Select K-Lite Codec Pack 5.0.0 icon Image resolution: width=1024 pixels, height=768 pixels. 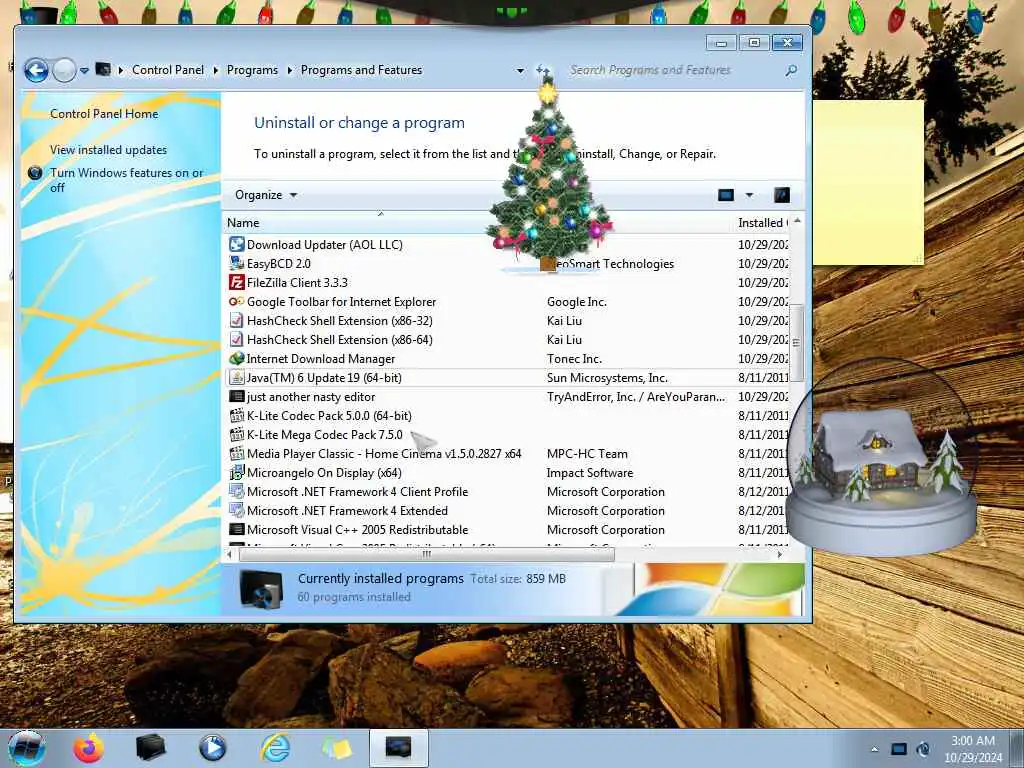coord(236,415)
